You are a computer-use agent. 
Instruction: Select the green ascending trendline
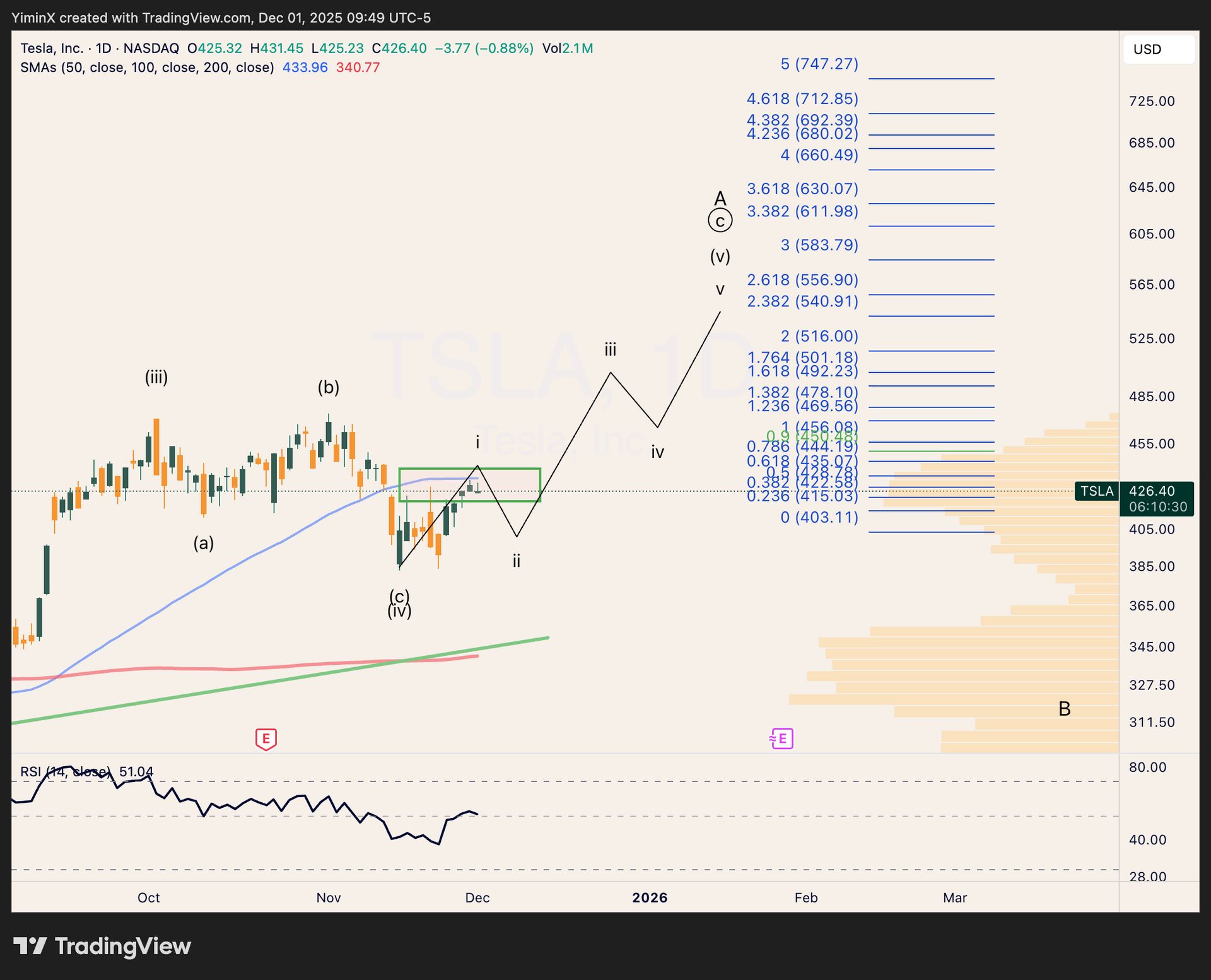click(252, 685)
